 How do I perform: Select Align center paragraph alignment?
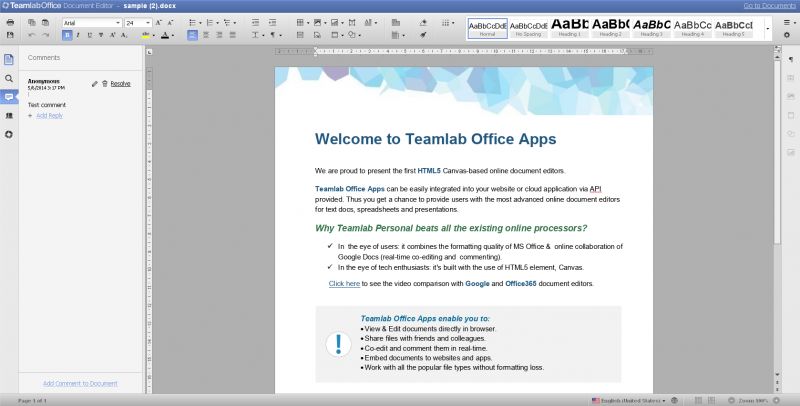tap(206, 35)
